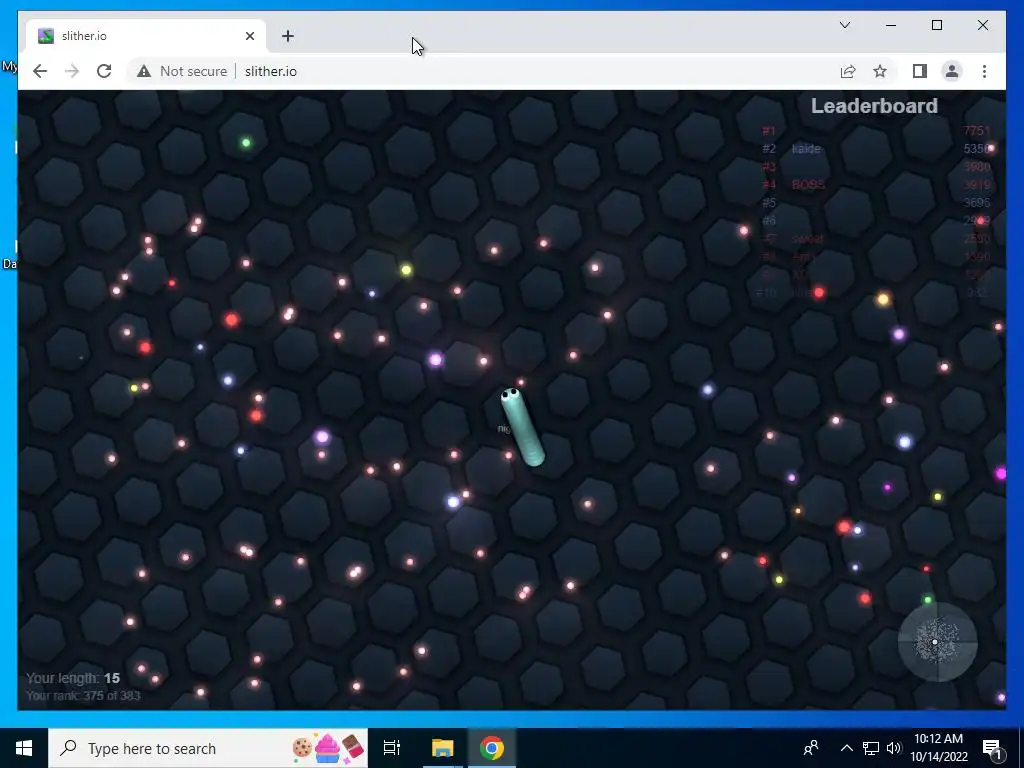The image size is (1024, 768).
Task: Click the top leaderboard score 7751
Action: [977, 131]
